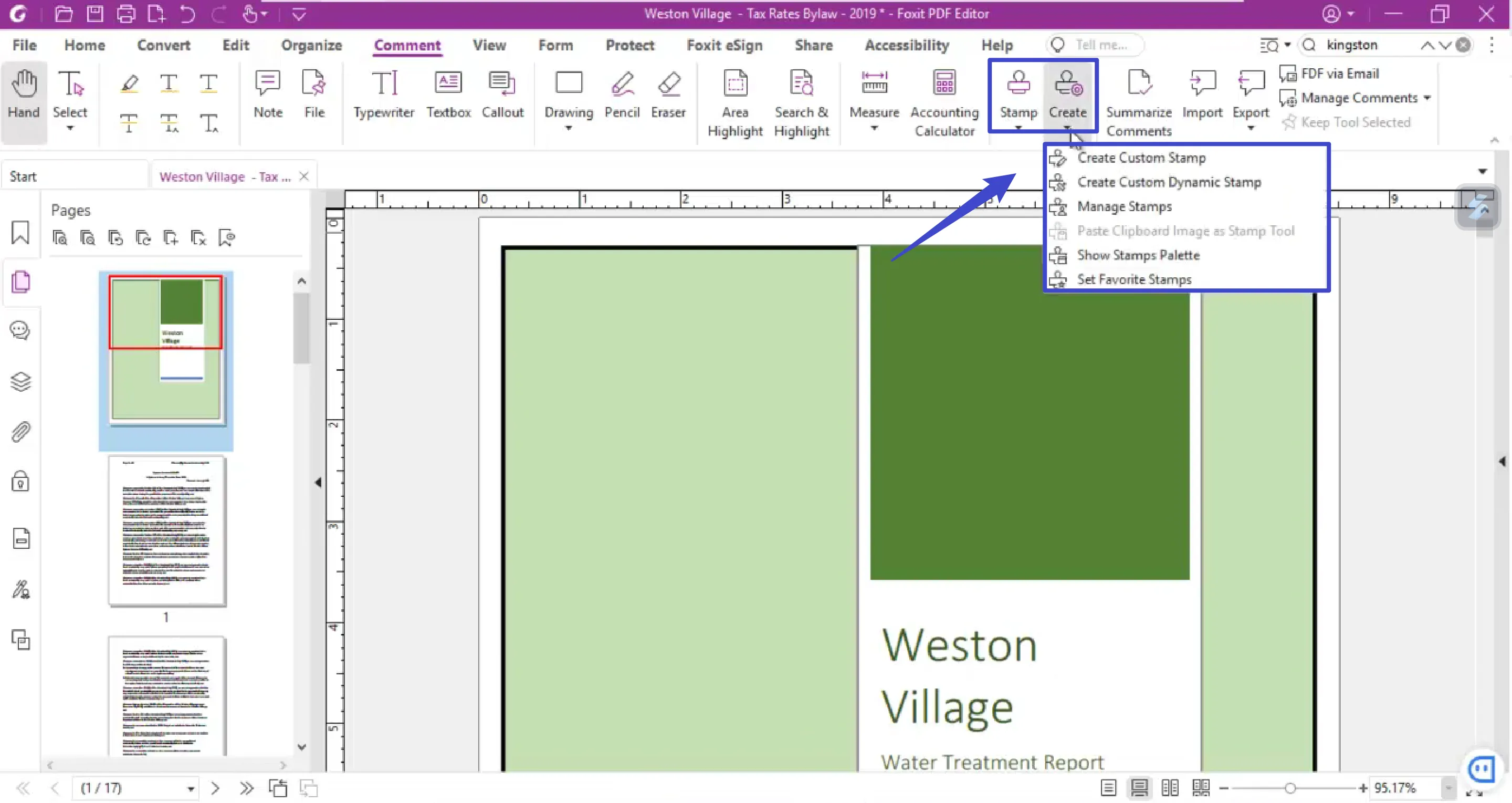Viewport: 1512px width, 803px height.
Task: Switch to the Protect ribbon tab
Action: 630,45
